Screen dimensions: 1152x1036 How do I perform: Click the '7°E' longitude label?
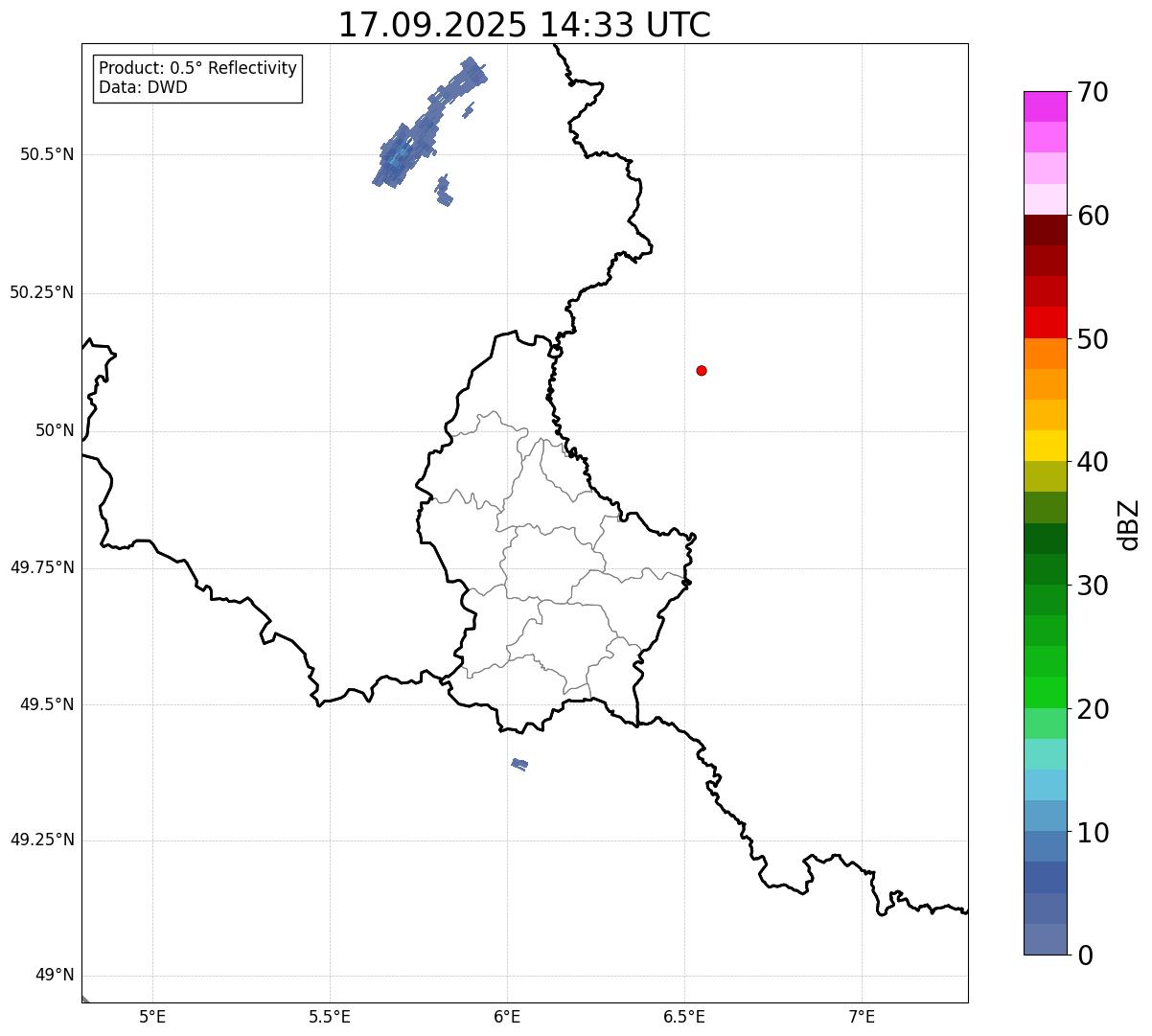pos(862,1017)
